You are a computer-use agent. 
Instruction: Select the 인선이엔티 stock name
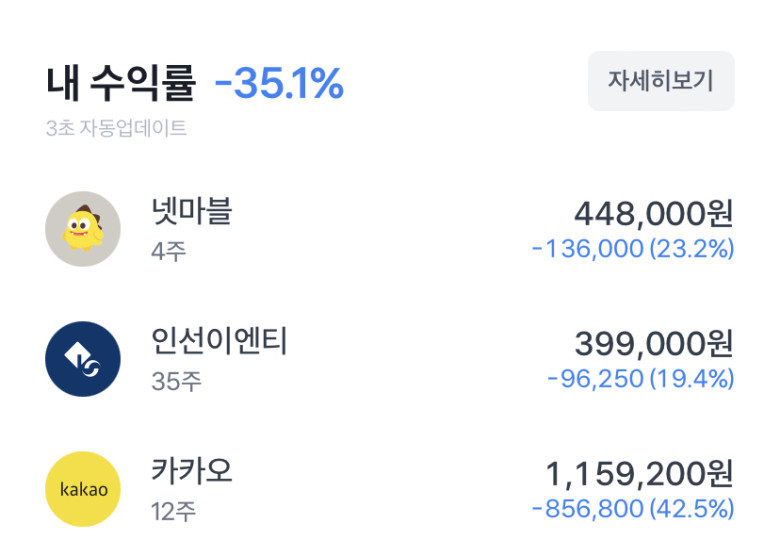[219, 341]
